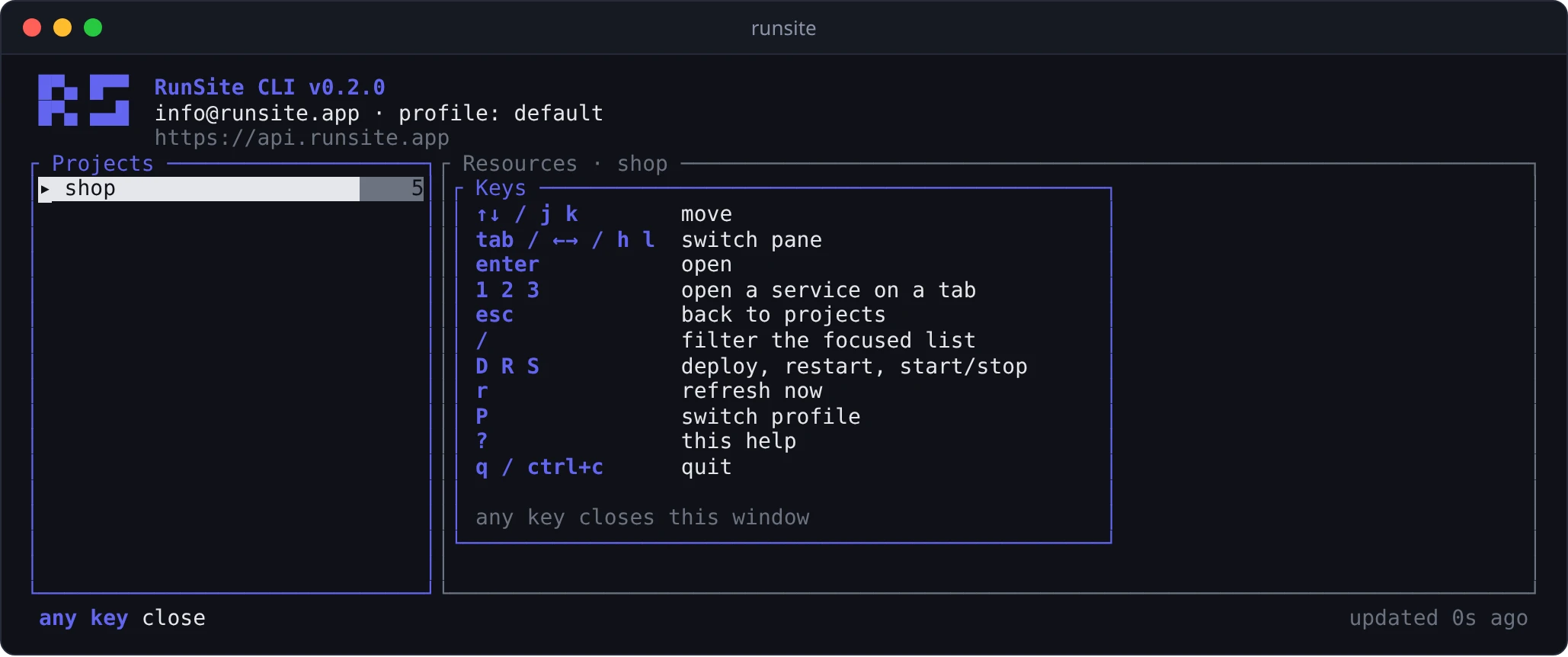
Task: Click 'filter the focused list' description
Action: coord(828,340)
